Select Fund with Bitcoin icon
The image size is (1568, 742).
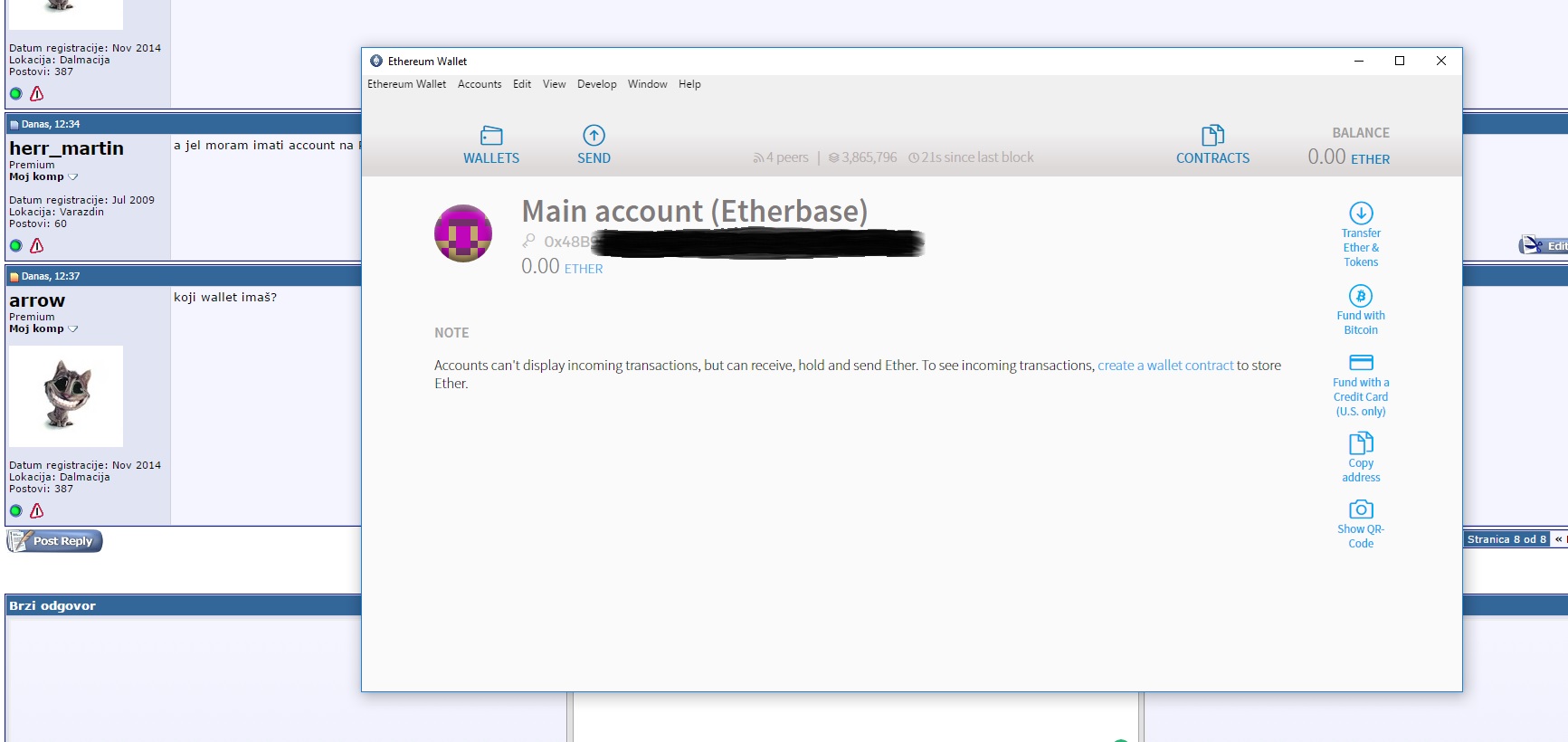pos(1361,296)
